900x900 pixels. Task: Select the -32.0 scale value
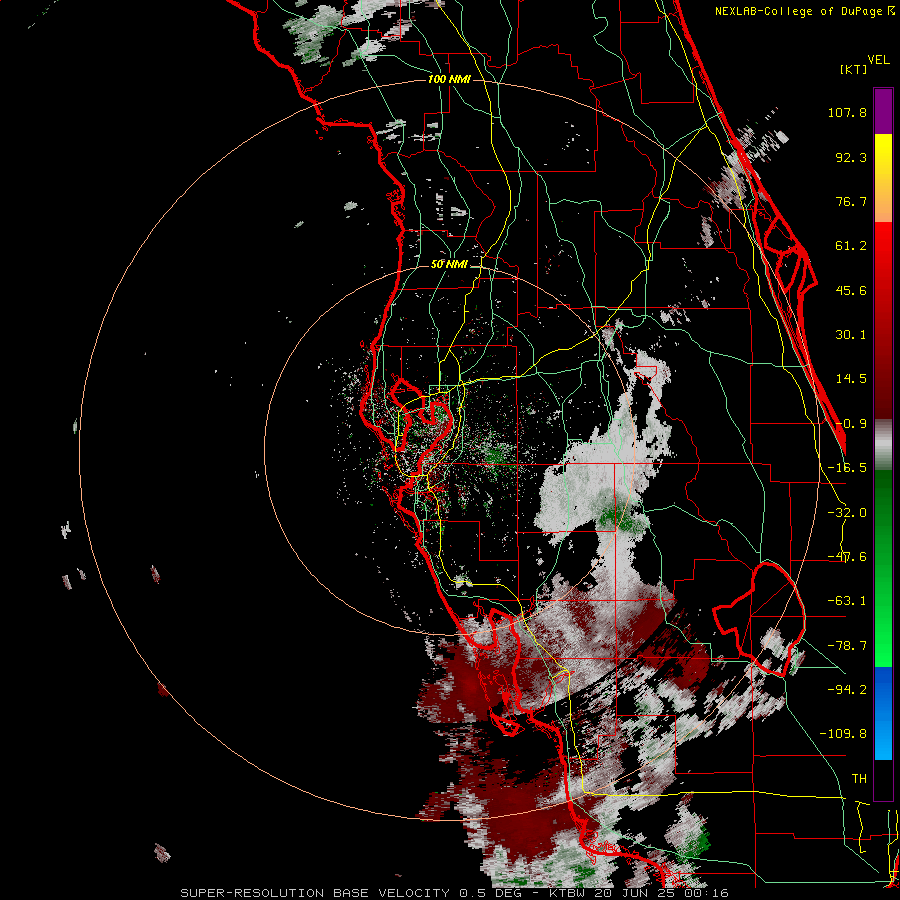(x=847, y=513)
